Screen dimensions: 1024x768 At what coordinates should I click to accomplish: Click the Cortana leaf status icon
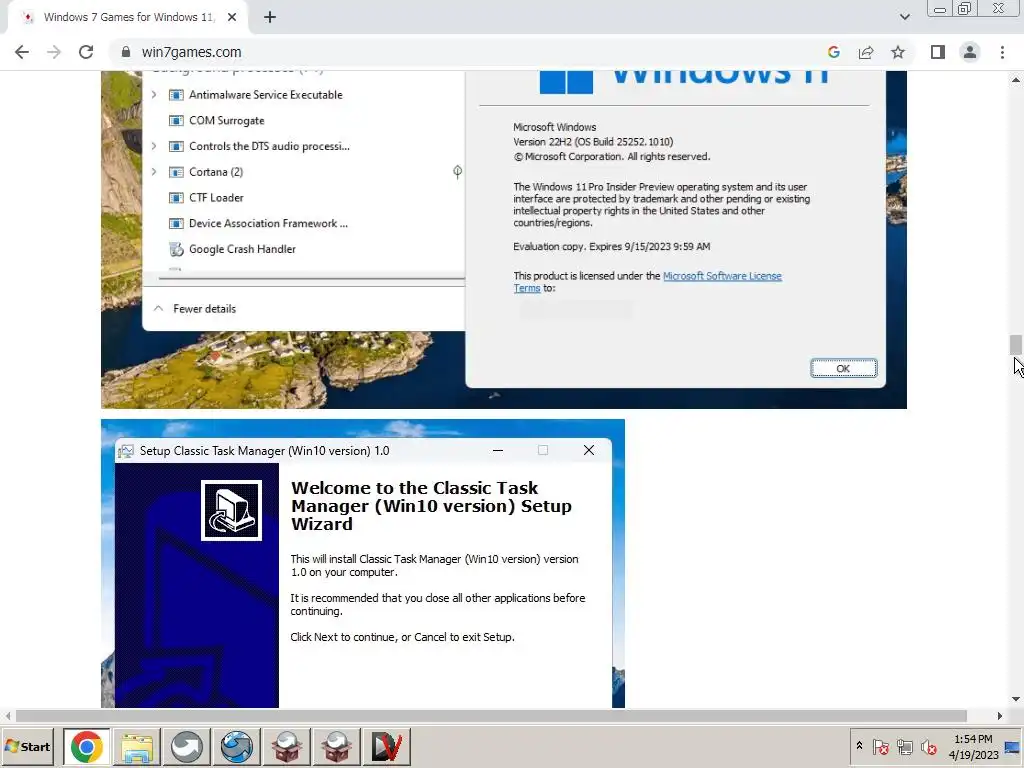tap(457, 172)
